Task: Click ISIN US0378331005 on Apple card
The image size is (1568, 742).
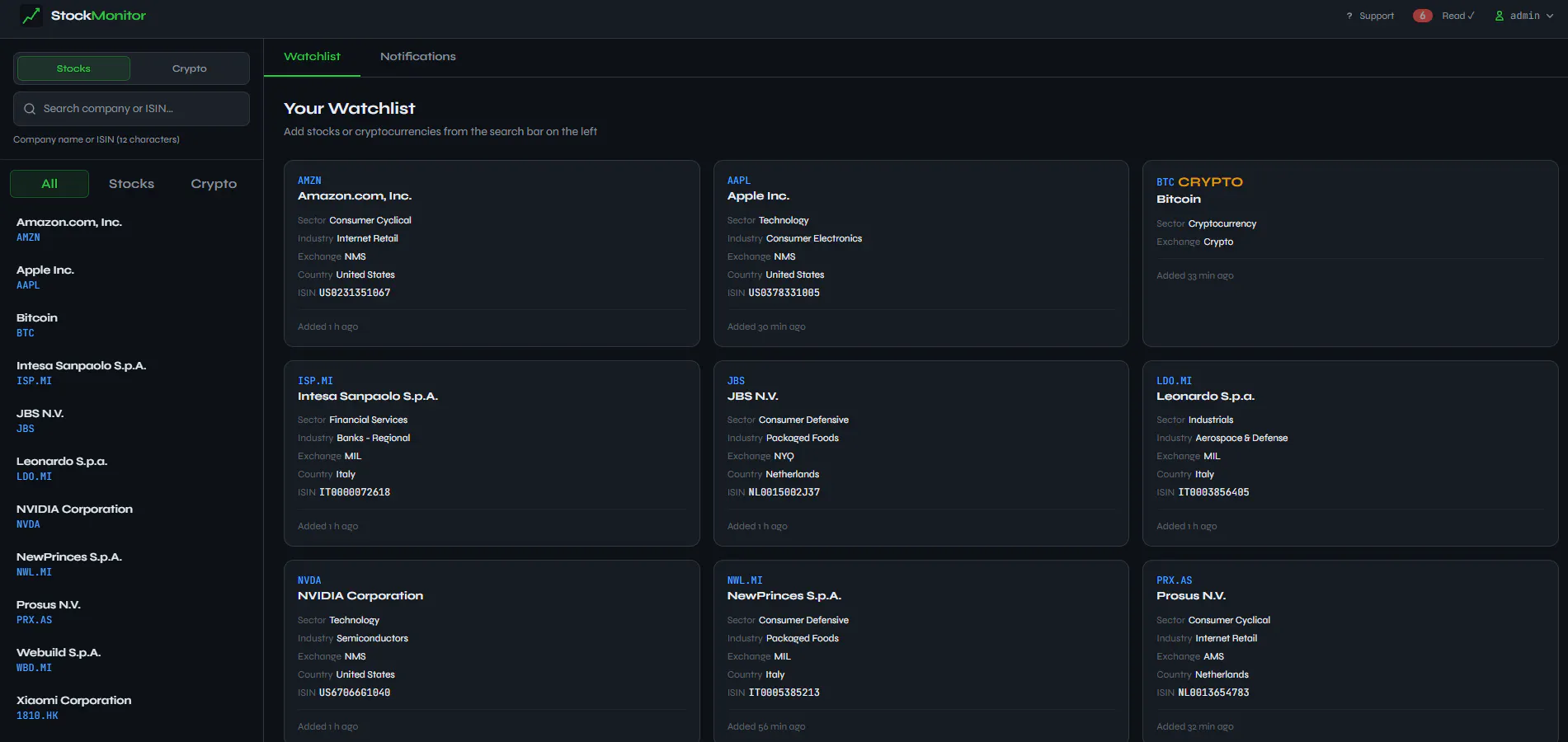Action: pos(784,293)
